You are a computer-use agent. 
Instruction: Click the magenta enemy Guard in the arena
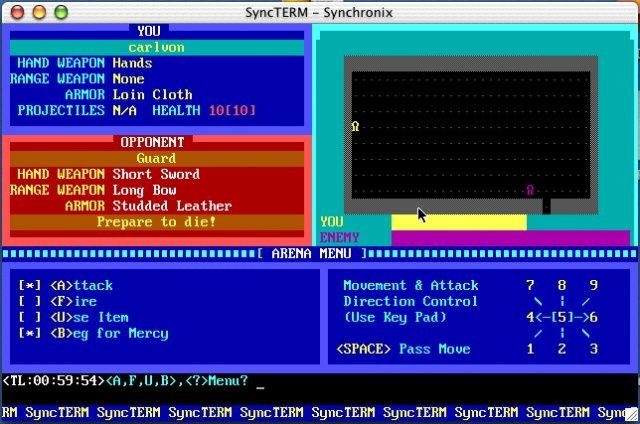(x=530, y=190)
